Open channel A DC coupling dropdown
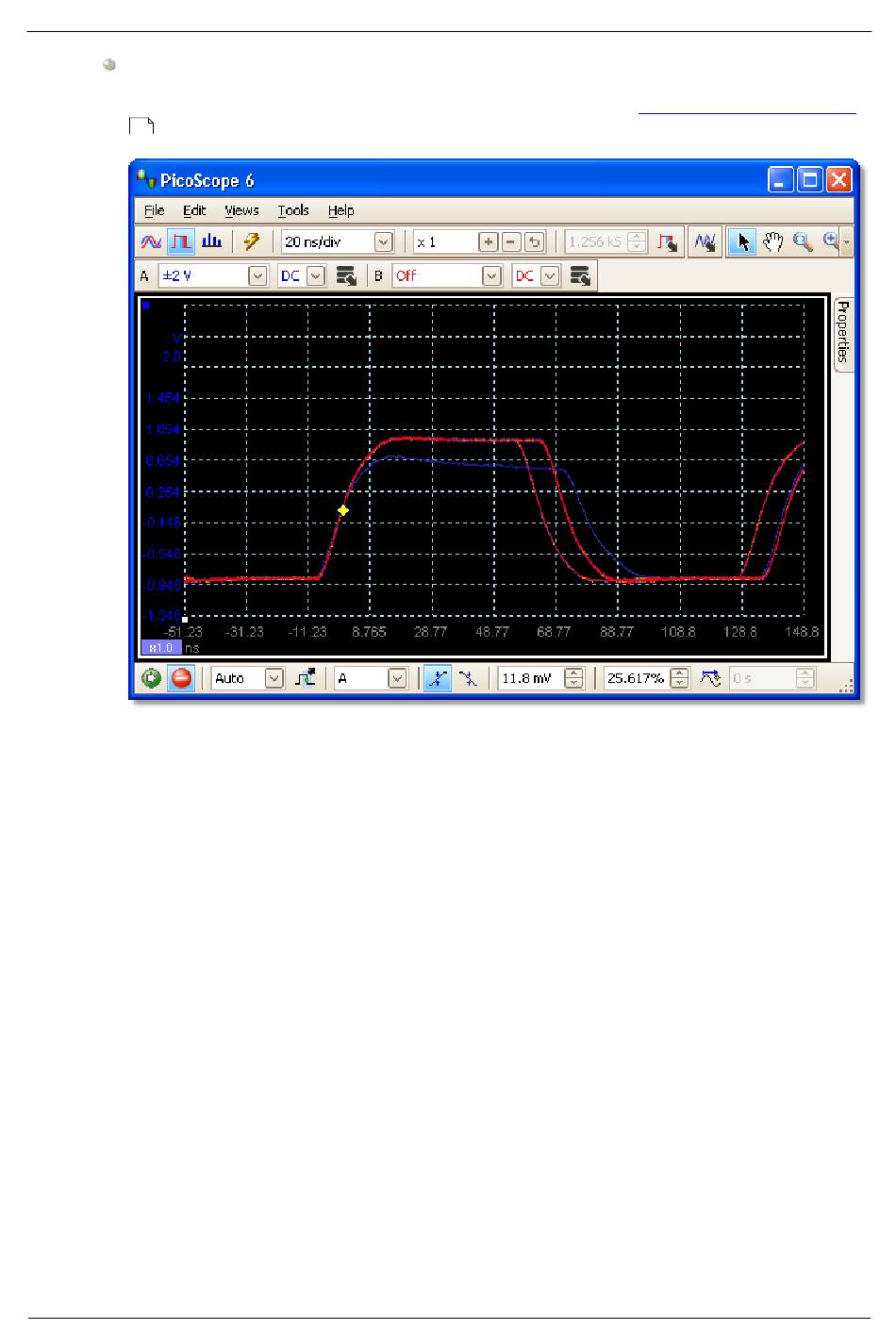The width and height of the screenshot is (896, 1329). click(x=316, y=276)
